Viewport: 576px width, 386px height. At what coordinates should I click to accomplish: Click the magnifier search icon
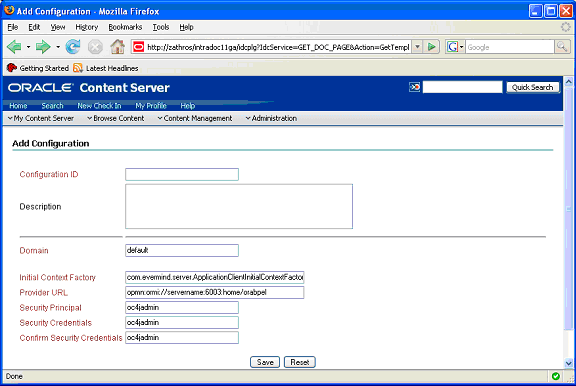[562, 47]
